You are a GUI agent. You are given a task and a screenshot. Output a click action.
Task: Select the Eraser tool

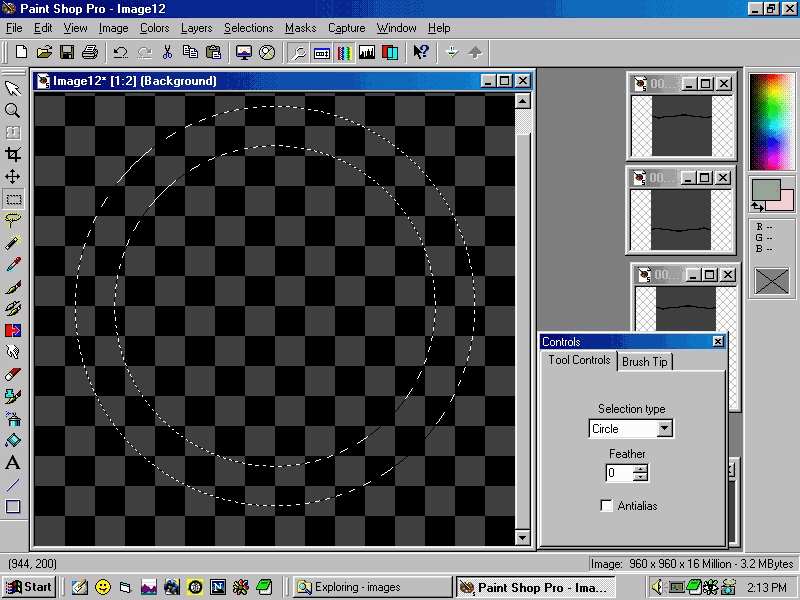click(x=13, y=374)
